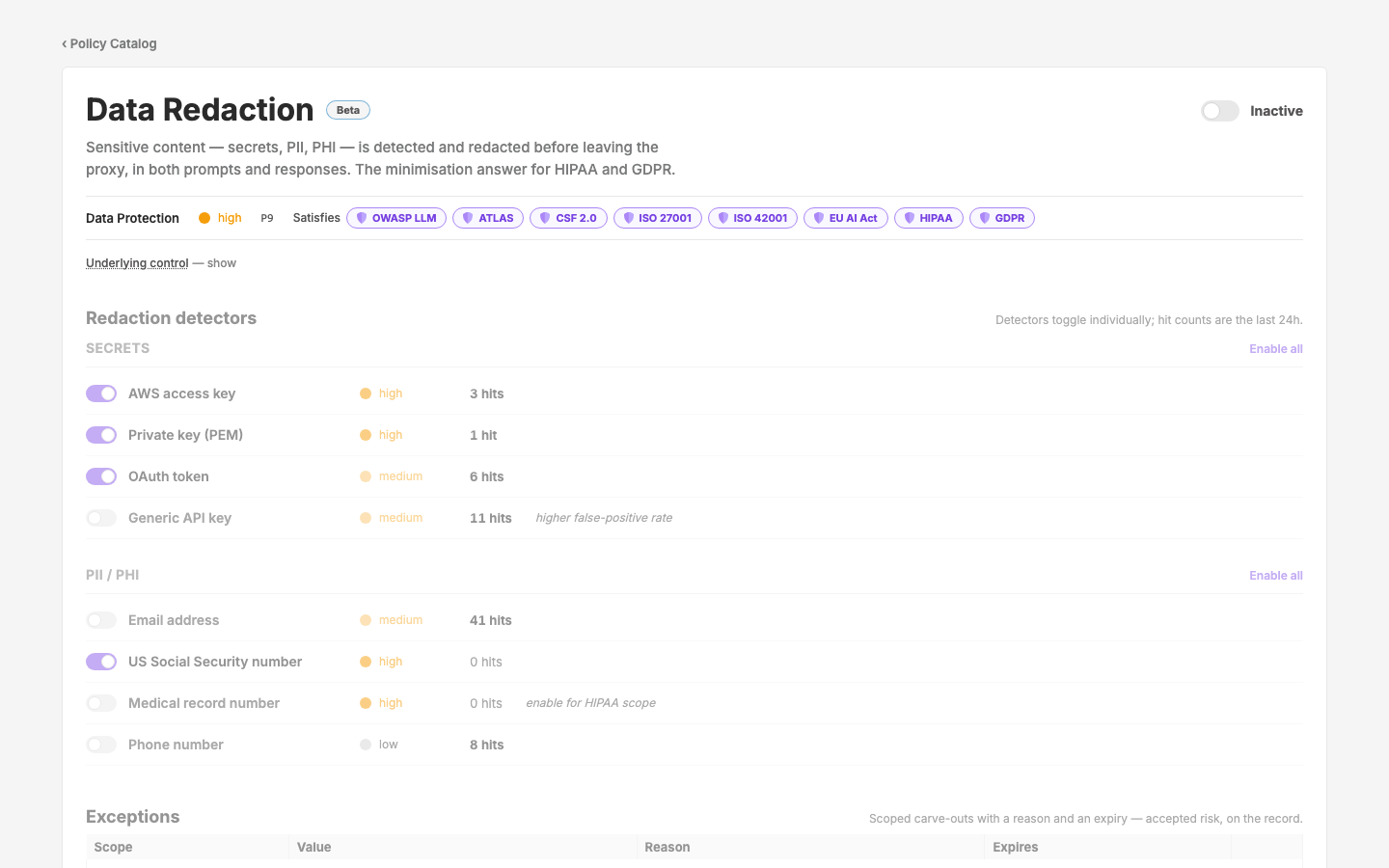
Task: Enable the Generic API key detector
Action: [101, 518]
